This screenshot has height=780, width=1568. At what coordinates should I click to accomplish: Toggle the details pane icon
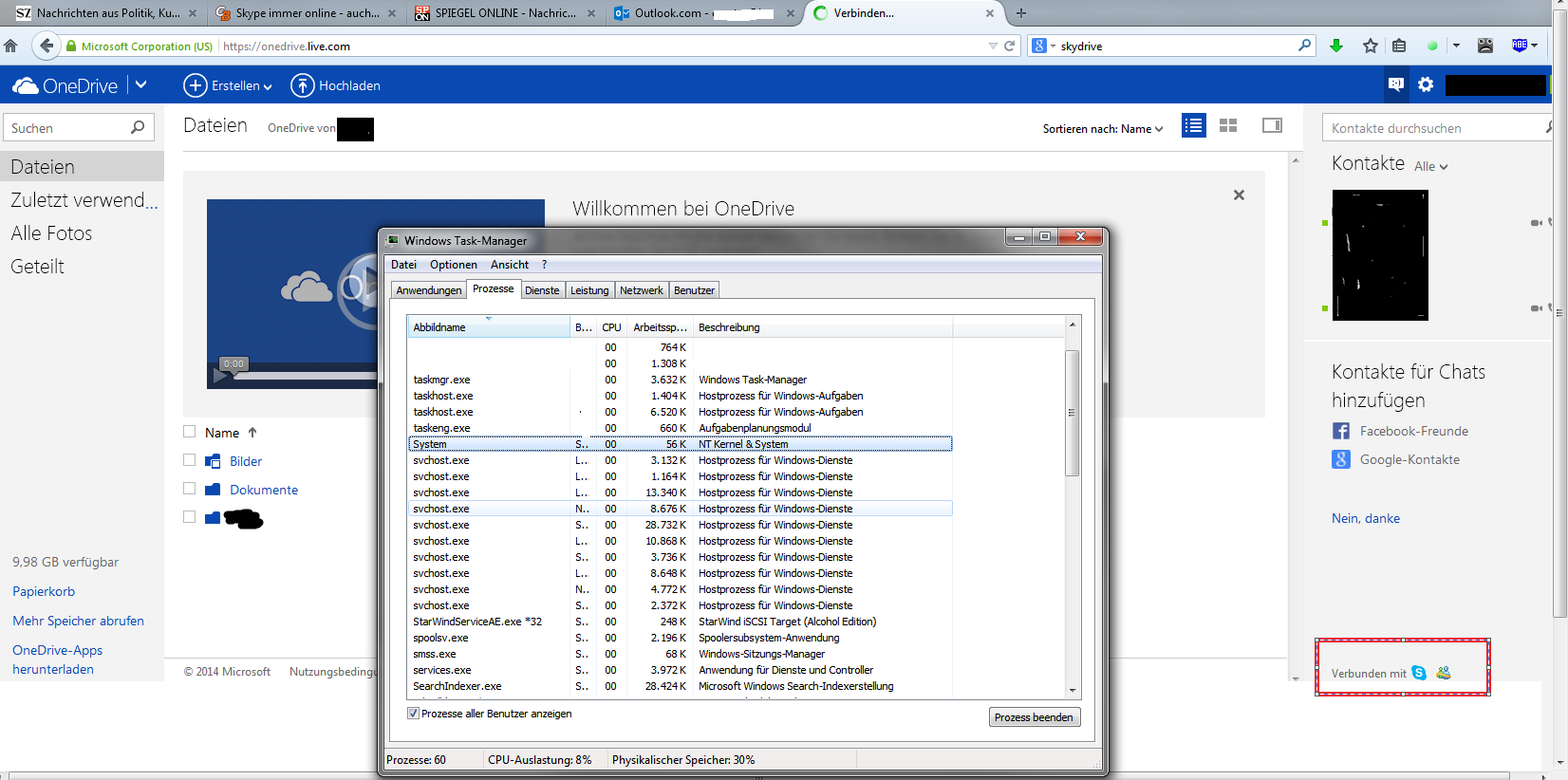coord(1272,125)
